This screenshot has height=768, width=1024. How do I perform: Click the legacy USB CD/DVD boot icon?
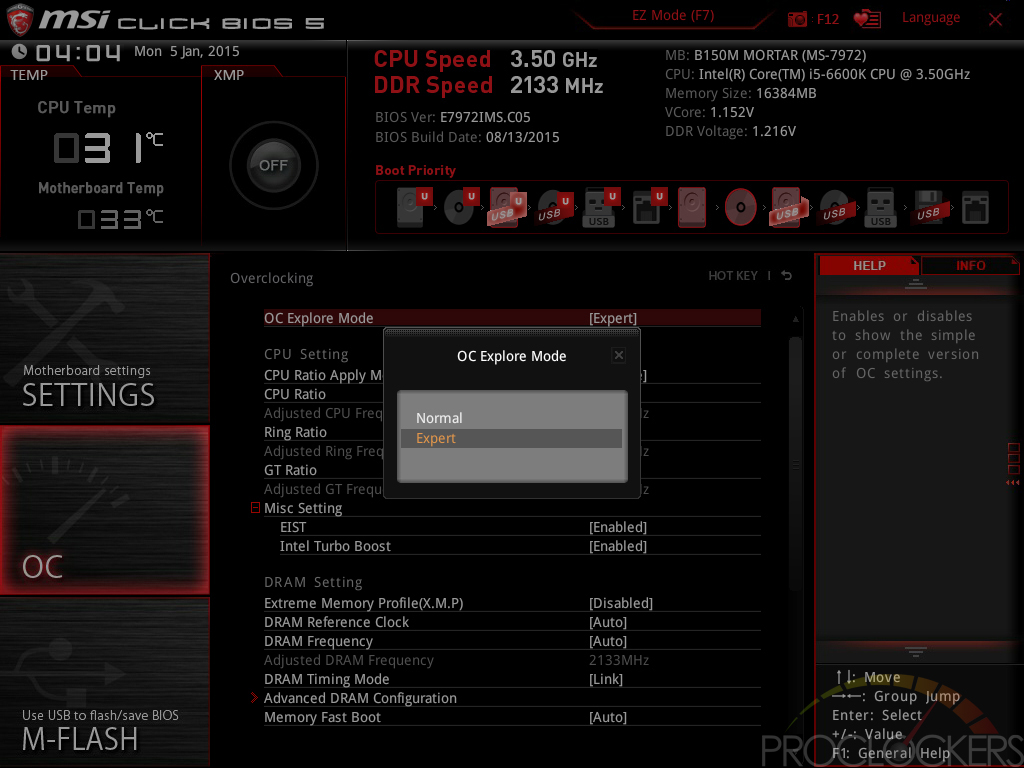(835, 207)
